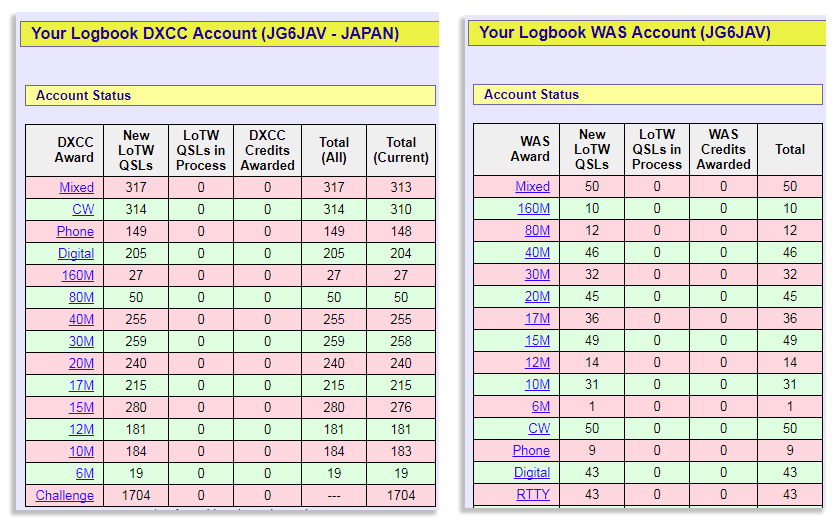
Task: Click the Mixed link in WAS table
Action: click(x=532, y=186)
